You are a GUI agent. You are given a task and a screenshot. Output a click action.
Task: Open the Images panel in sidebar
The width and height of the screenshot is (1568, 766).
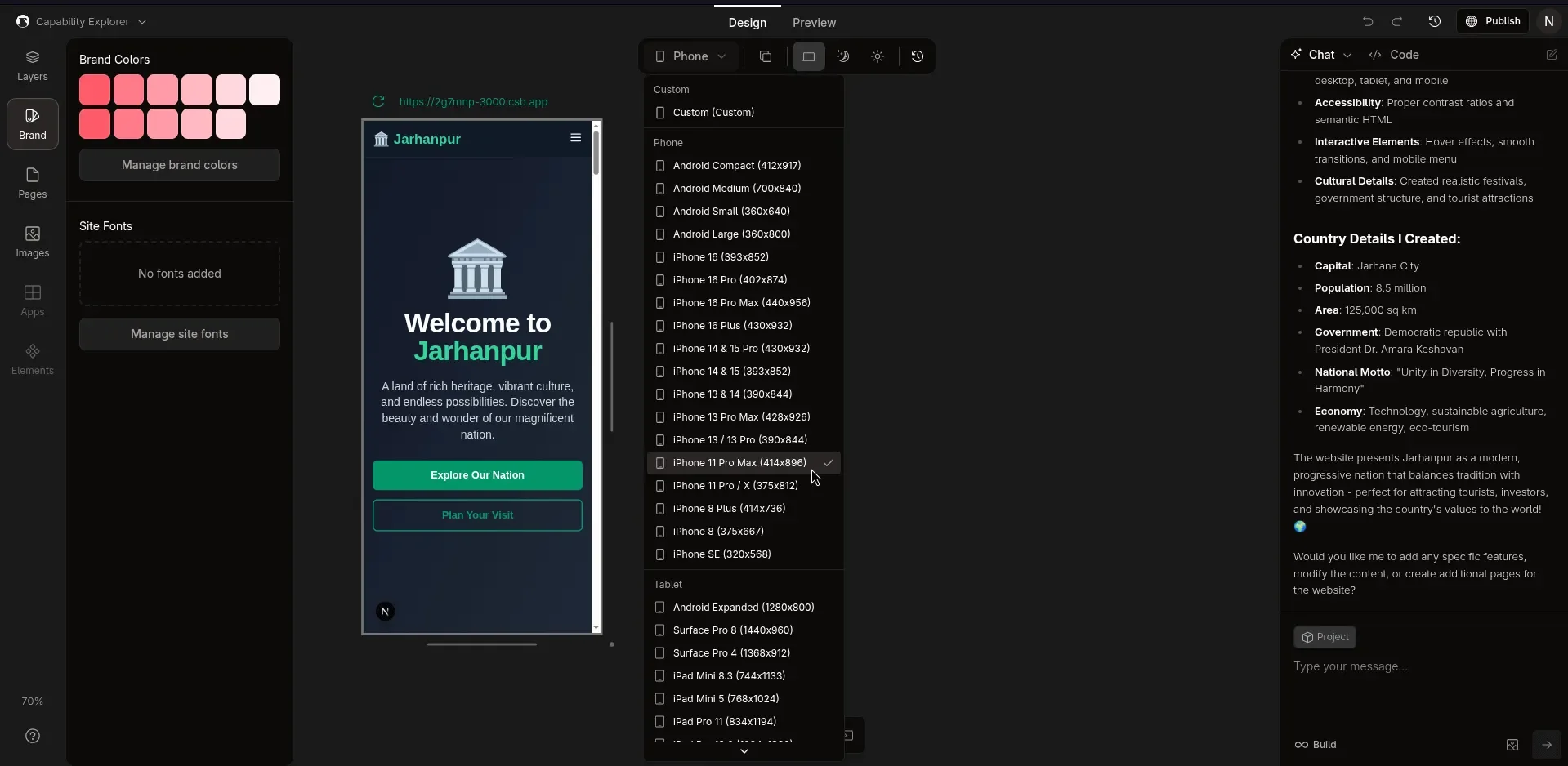33,242
